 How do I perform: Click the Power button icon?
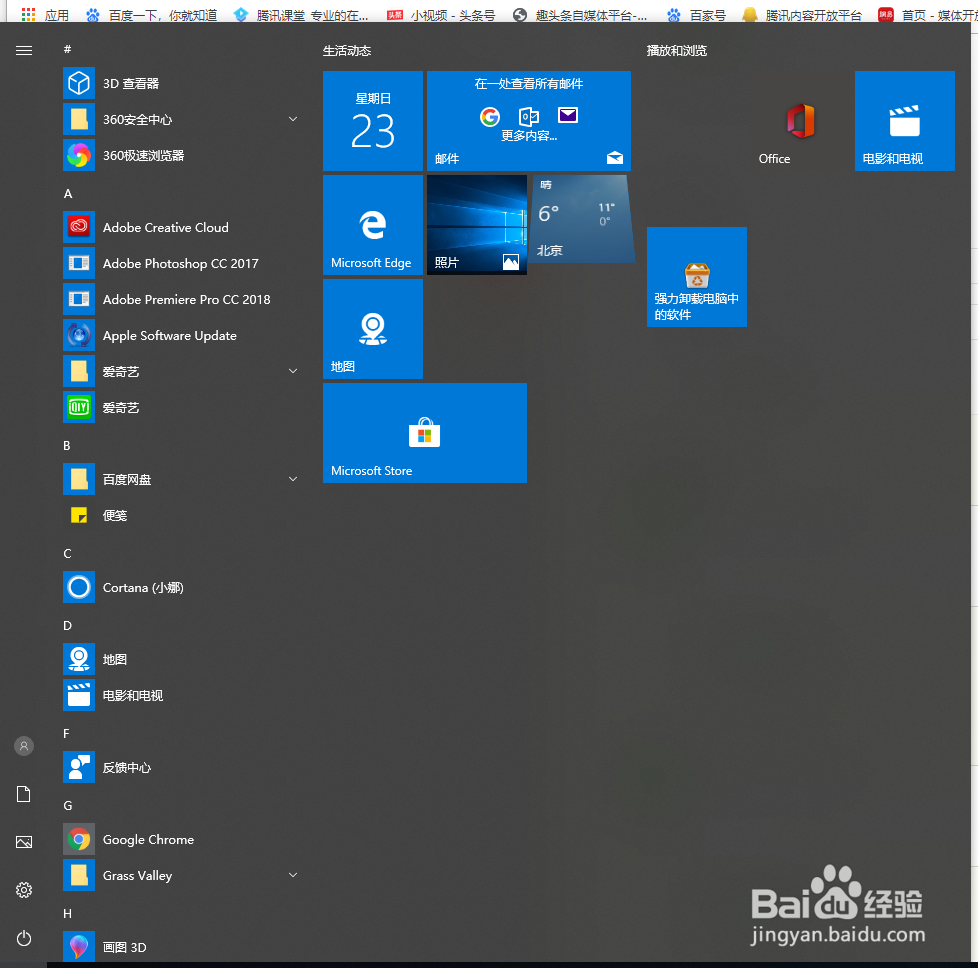pos(24,938)
